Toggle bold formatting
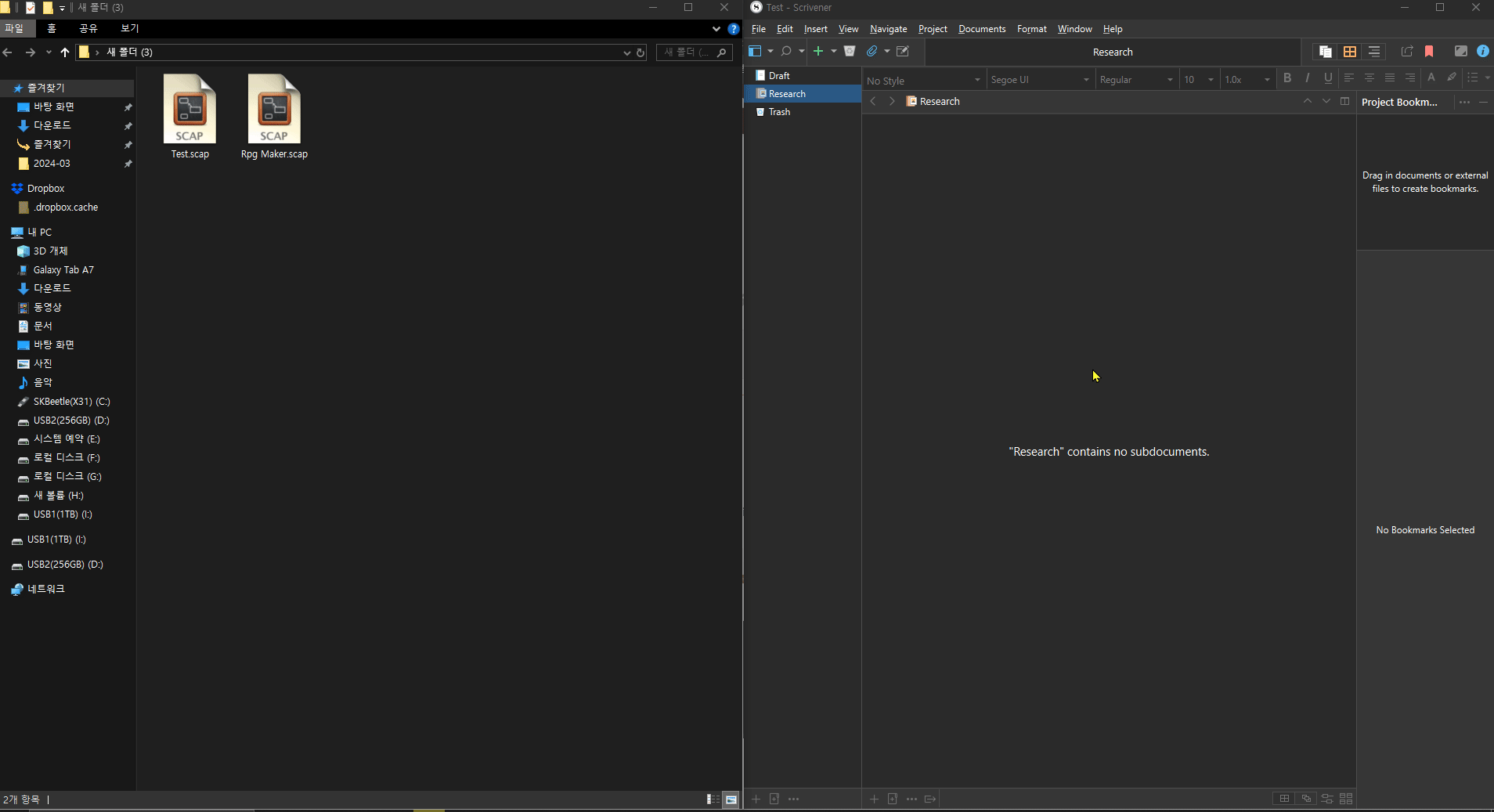Screen dimensions: 1494x812 click(x=1287, y=78)
